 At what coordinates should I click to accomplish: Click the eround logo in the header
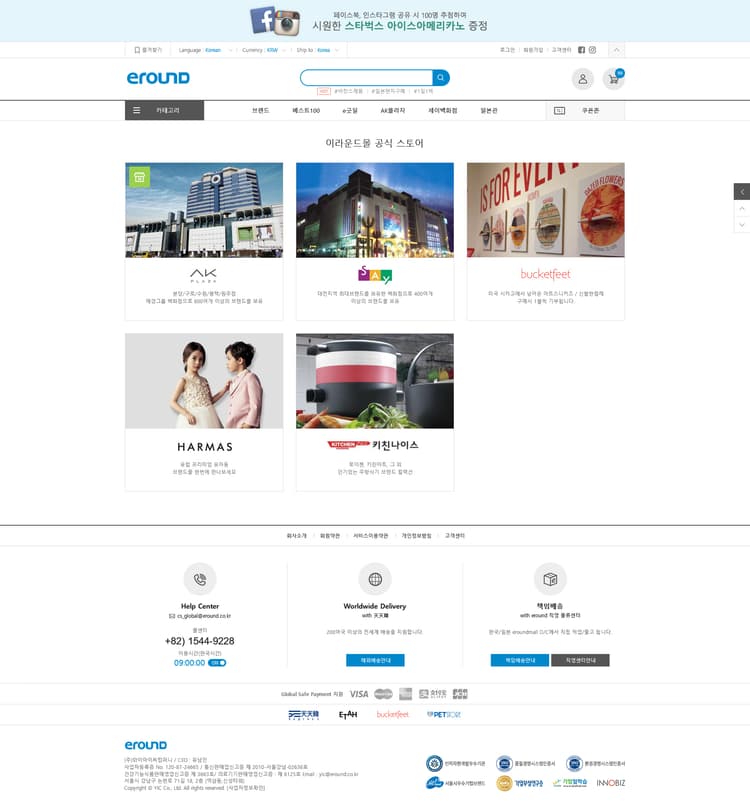tap(158, 78)
